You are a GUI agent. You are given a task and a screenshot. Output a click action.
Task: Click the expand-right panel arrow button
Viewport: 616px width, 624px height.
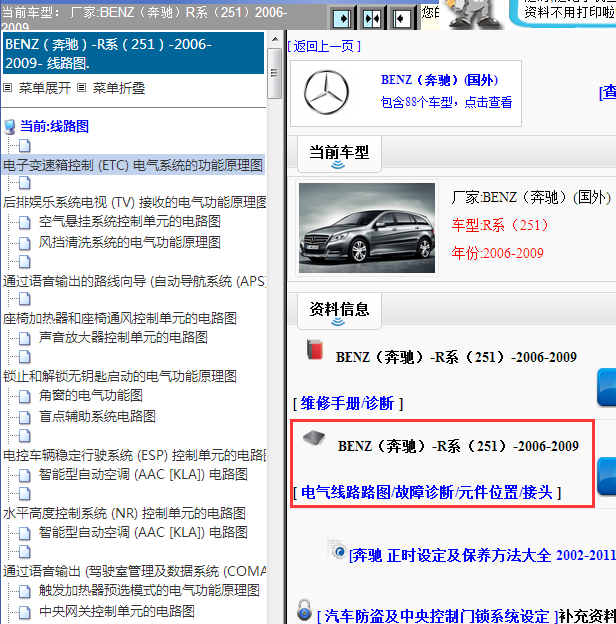point(341,18)
